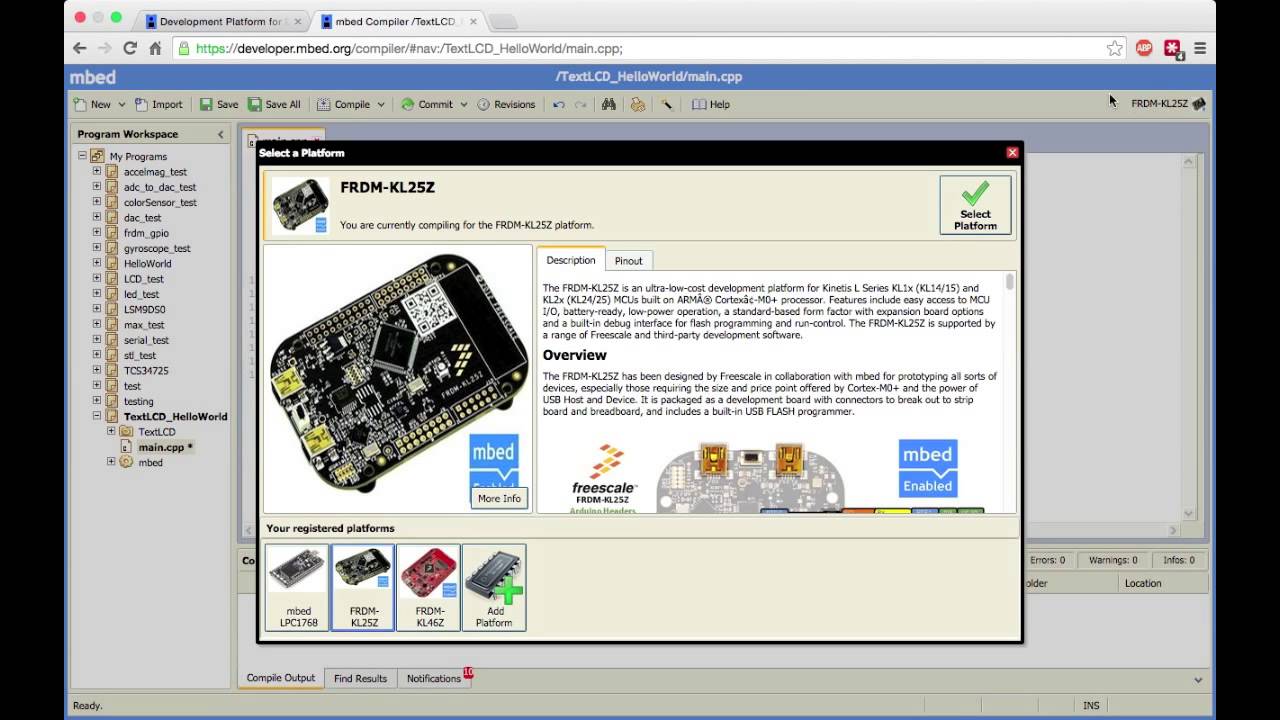This screenshot has height=720, width=1280.
Task: Click the More Info button
Action: pyautogui.click(x=499, y=498)
